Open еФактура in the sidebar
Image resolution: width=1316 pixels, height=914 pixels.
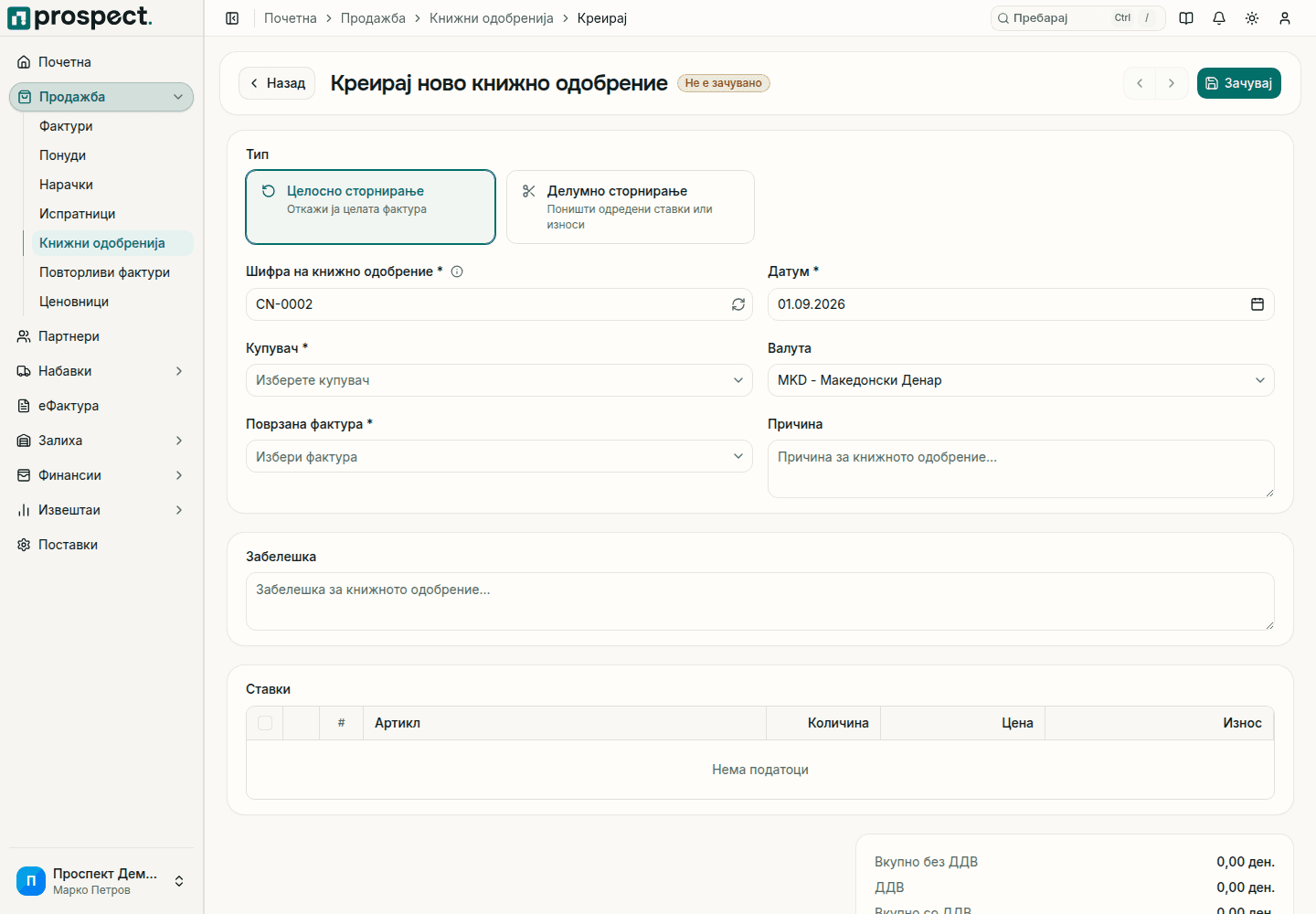coord(101,406)
